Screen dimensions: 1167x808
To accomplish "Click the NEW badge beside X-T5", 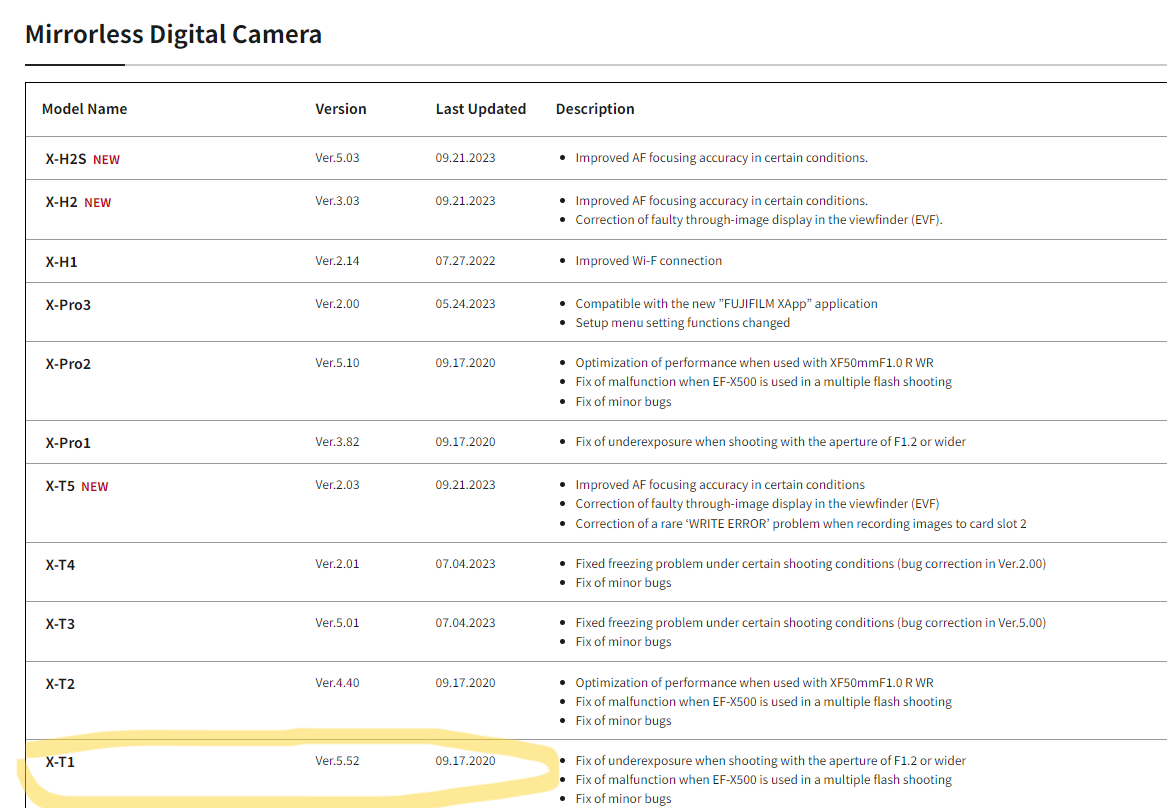I will coord(95,487).
